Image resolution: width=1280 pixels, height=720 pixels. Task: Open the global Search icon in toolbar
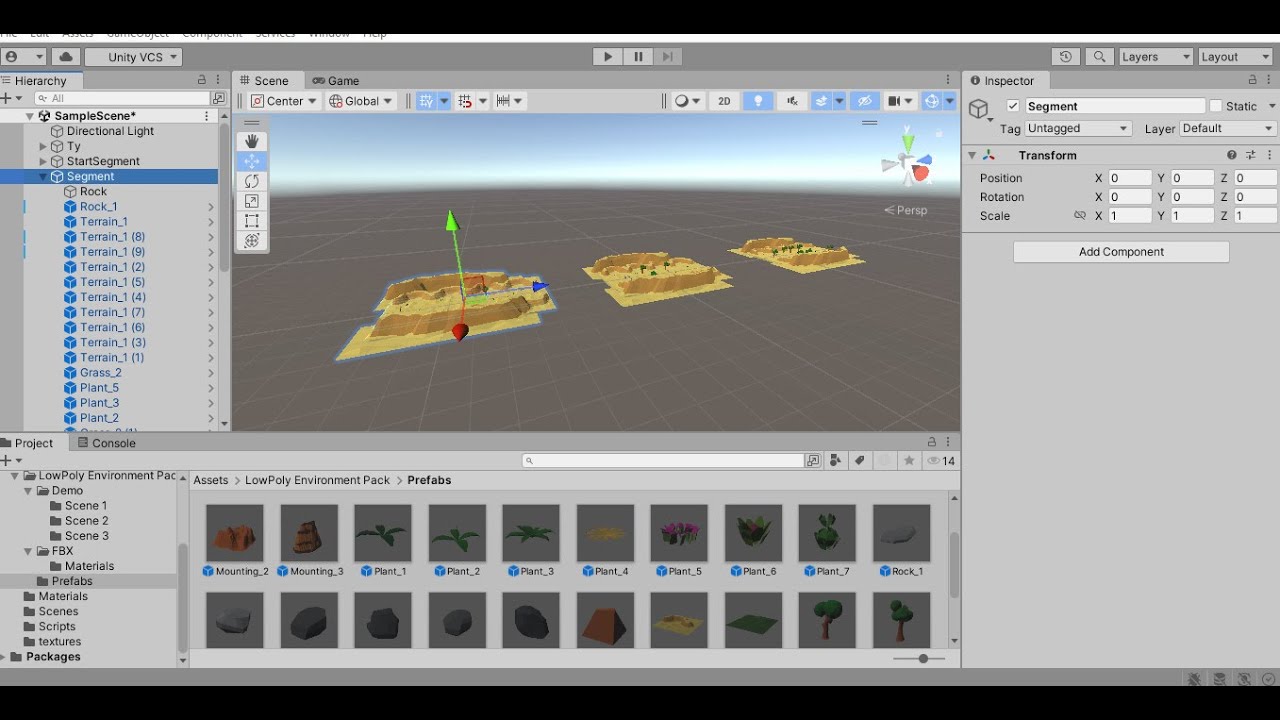click(x=1099, y=57)
